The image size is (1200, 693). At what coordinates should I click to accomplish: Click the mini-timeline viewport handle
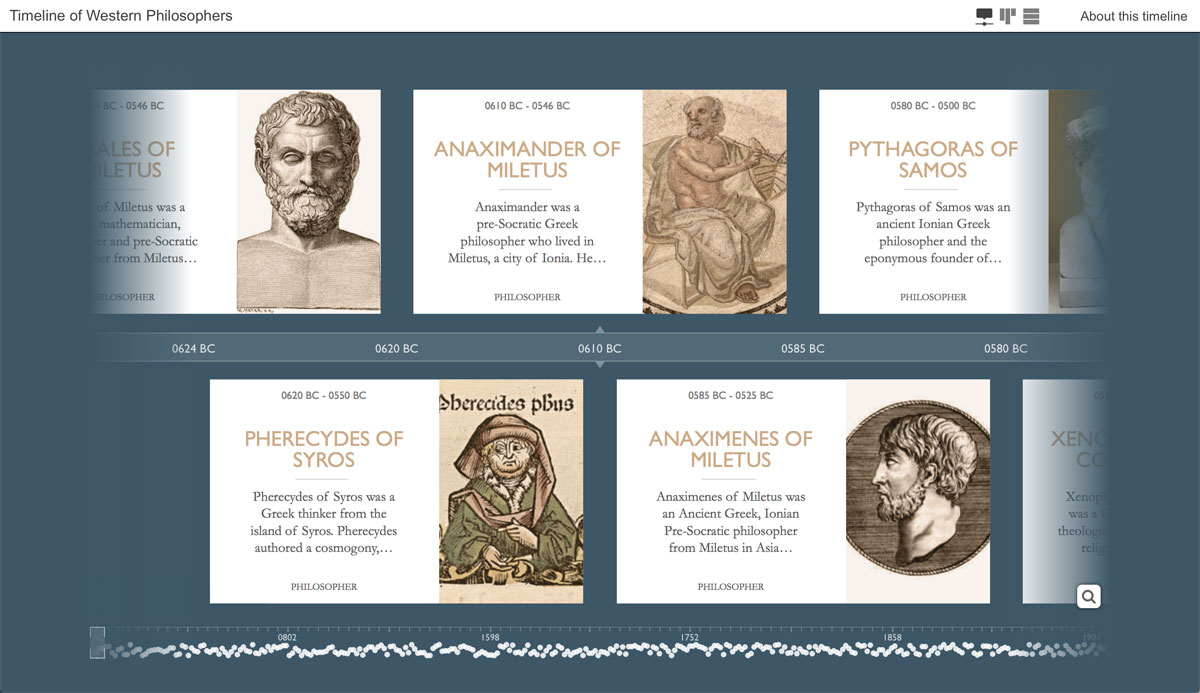coord(97,643)
